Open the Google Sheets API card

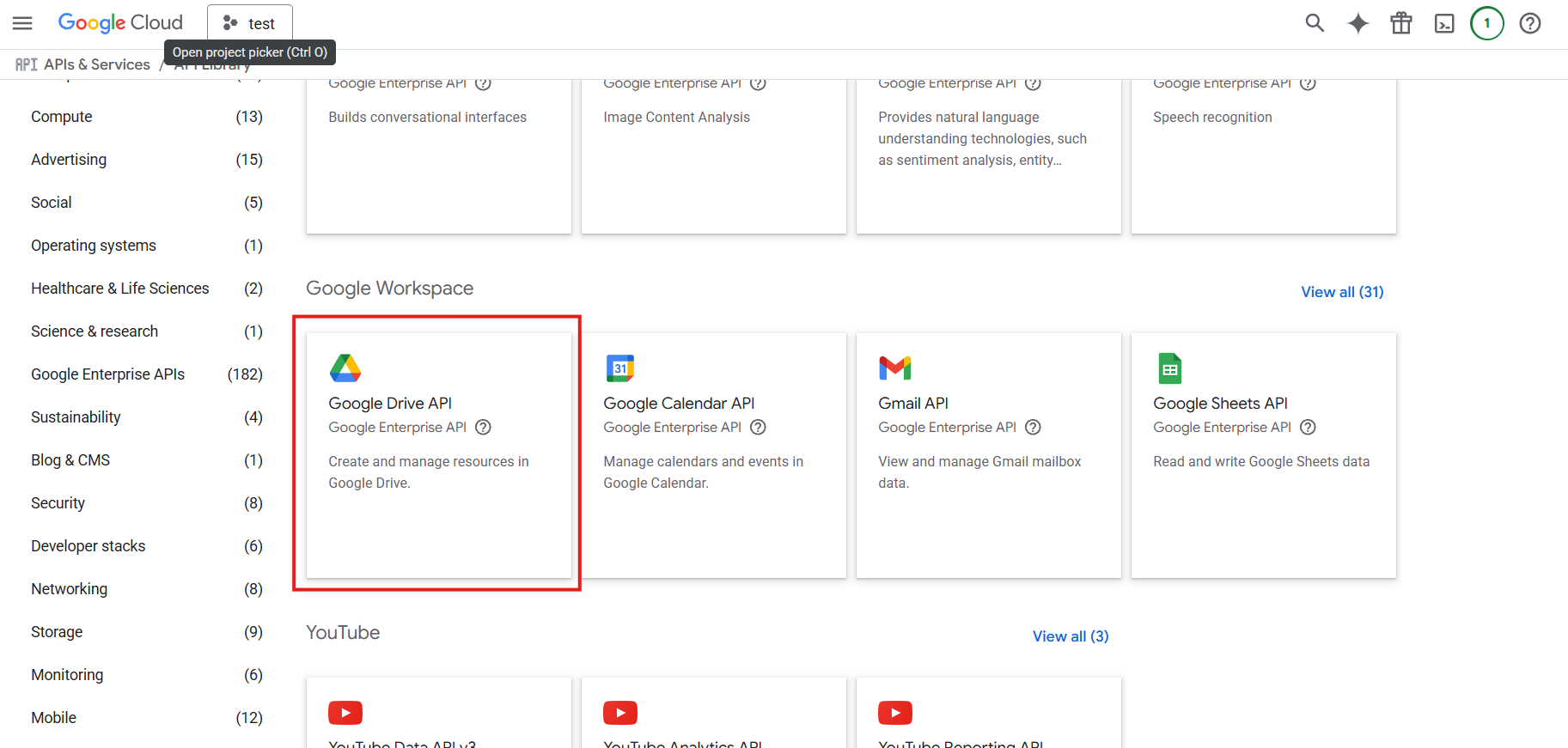(1263, 455)
